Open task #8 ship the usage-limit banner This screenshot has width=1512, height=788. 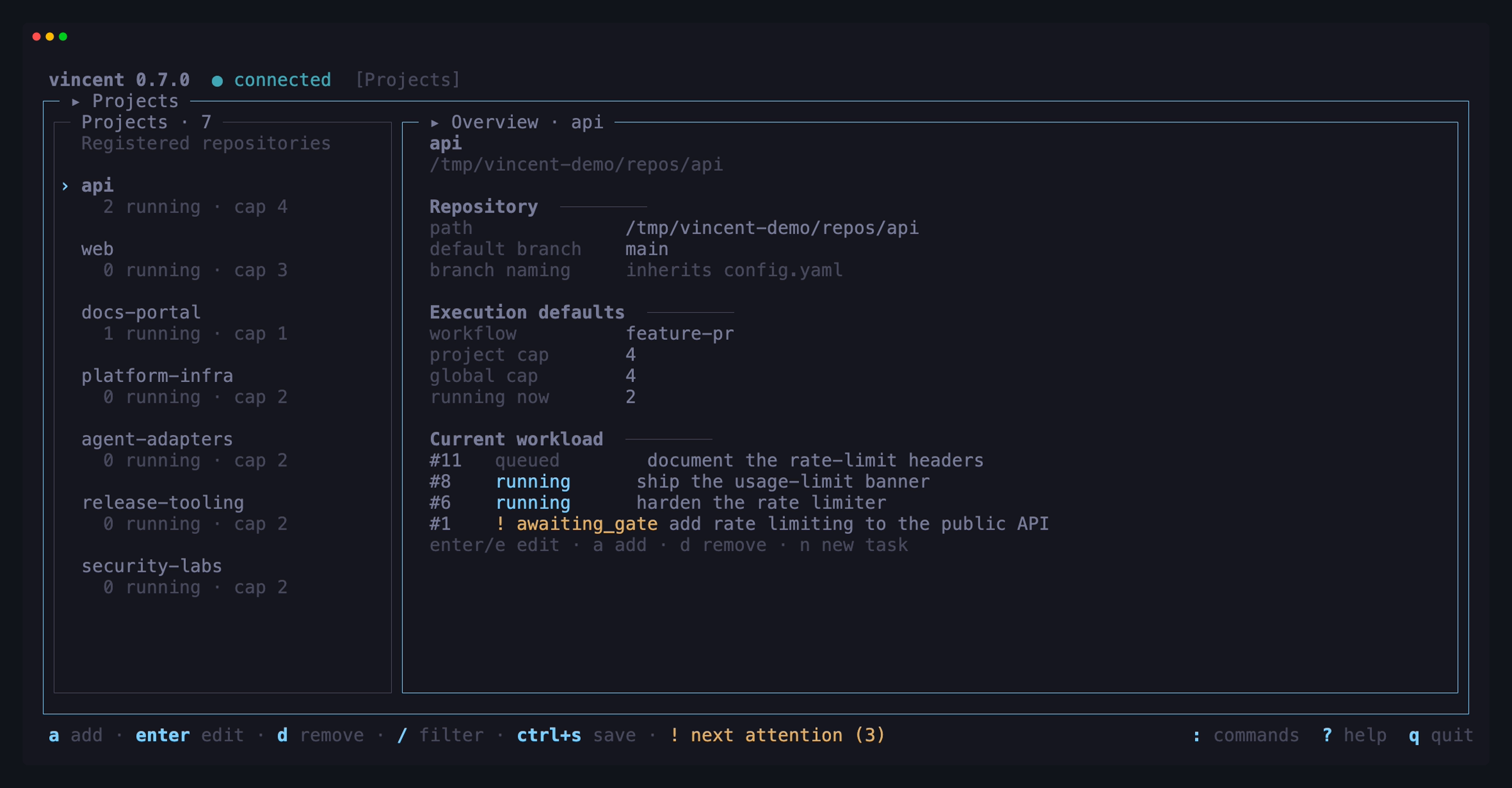click(679, 482)
